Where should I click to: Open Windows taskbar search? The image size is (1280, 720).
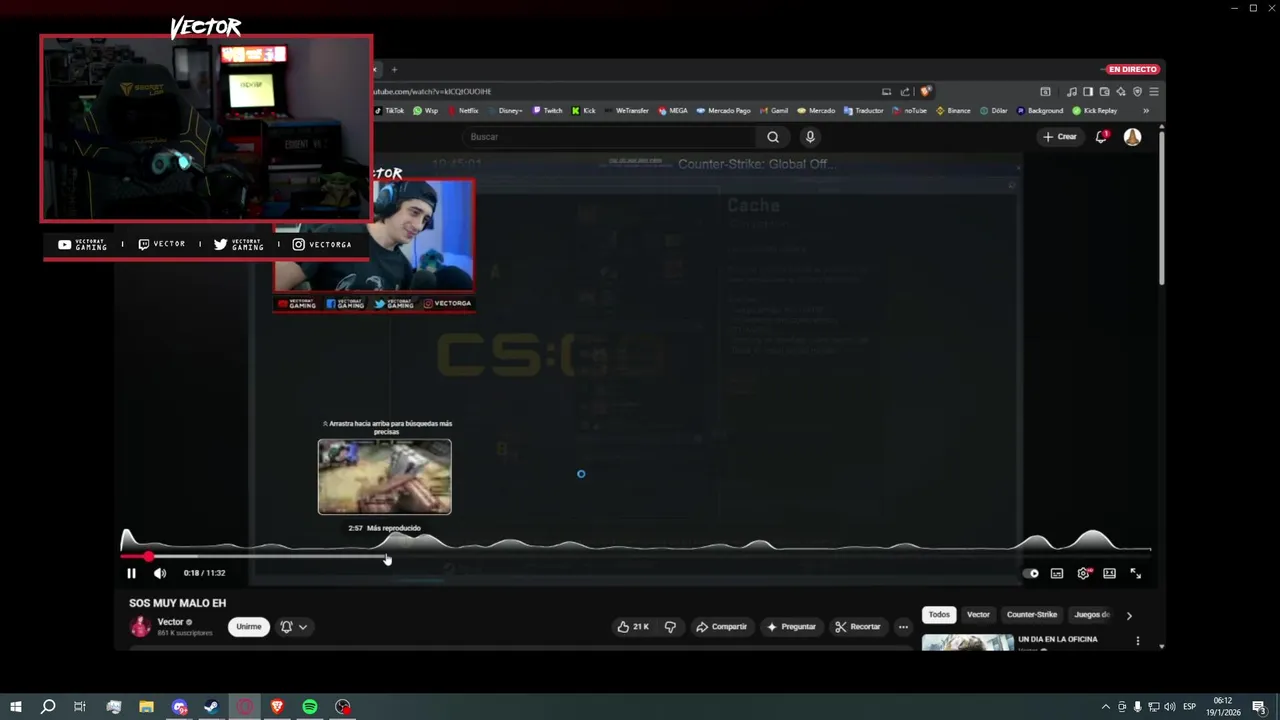tap(47, 707)
